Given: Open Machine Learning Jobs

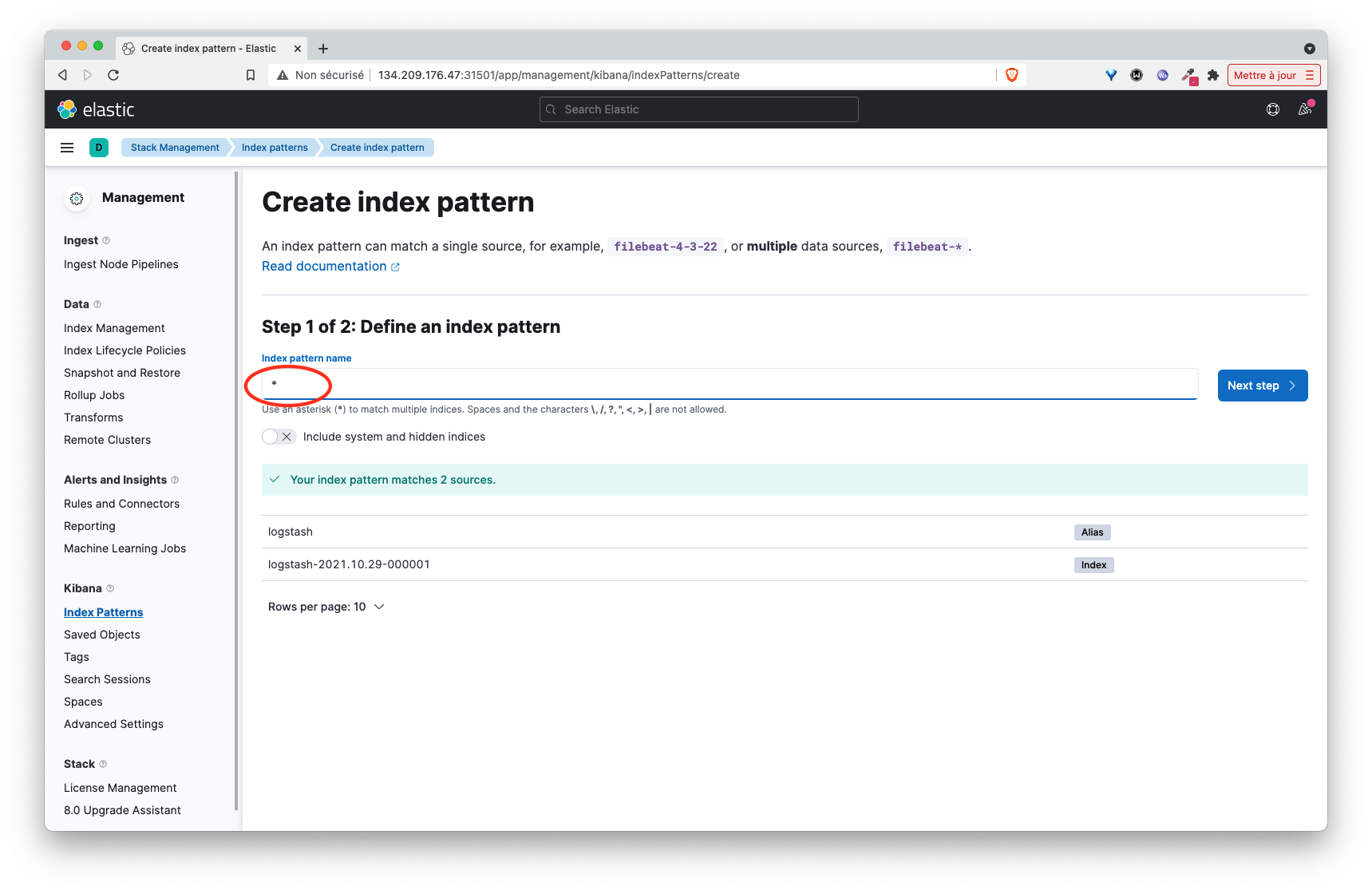Looking at the screenshot, I should point(125,548).
